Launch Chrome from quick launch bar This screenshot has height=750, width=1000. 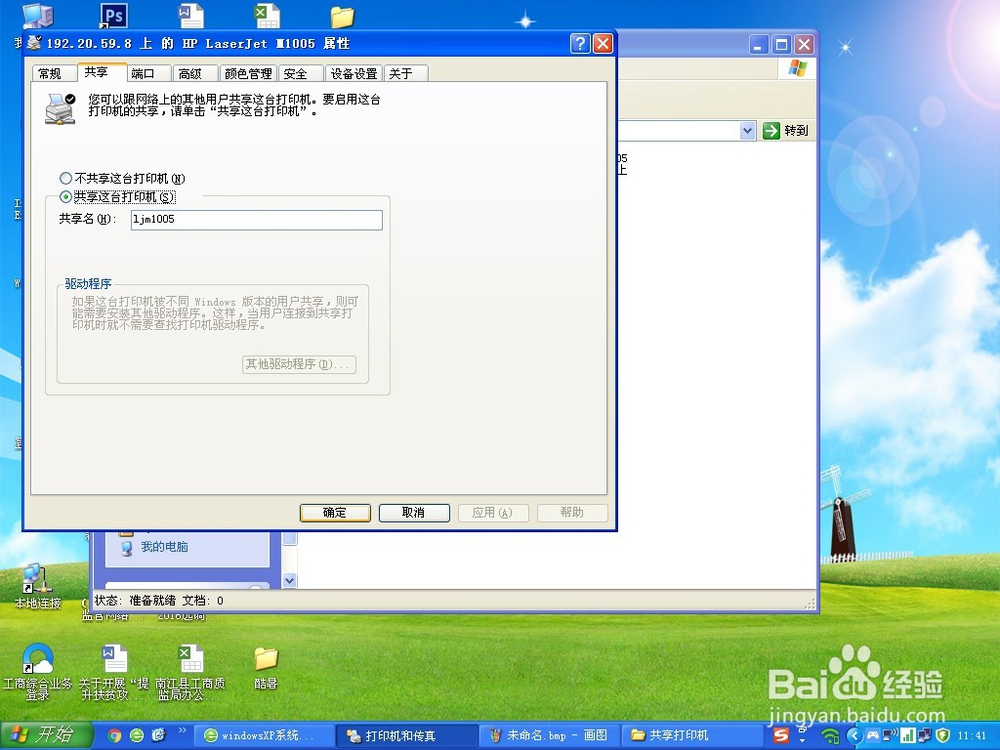pyautogui.click(x=114, y=735)
